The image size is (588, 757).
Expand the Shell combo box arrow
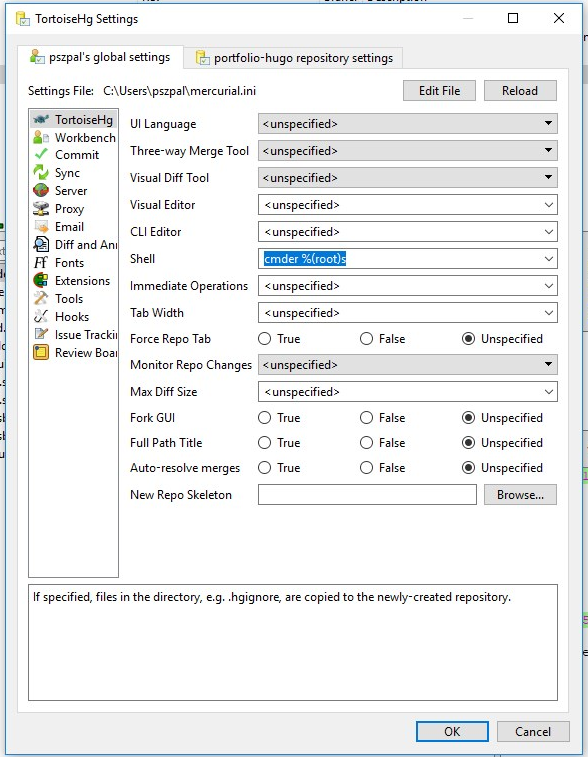tap(548, 259)
